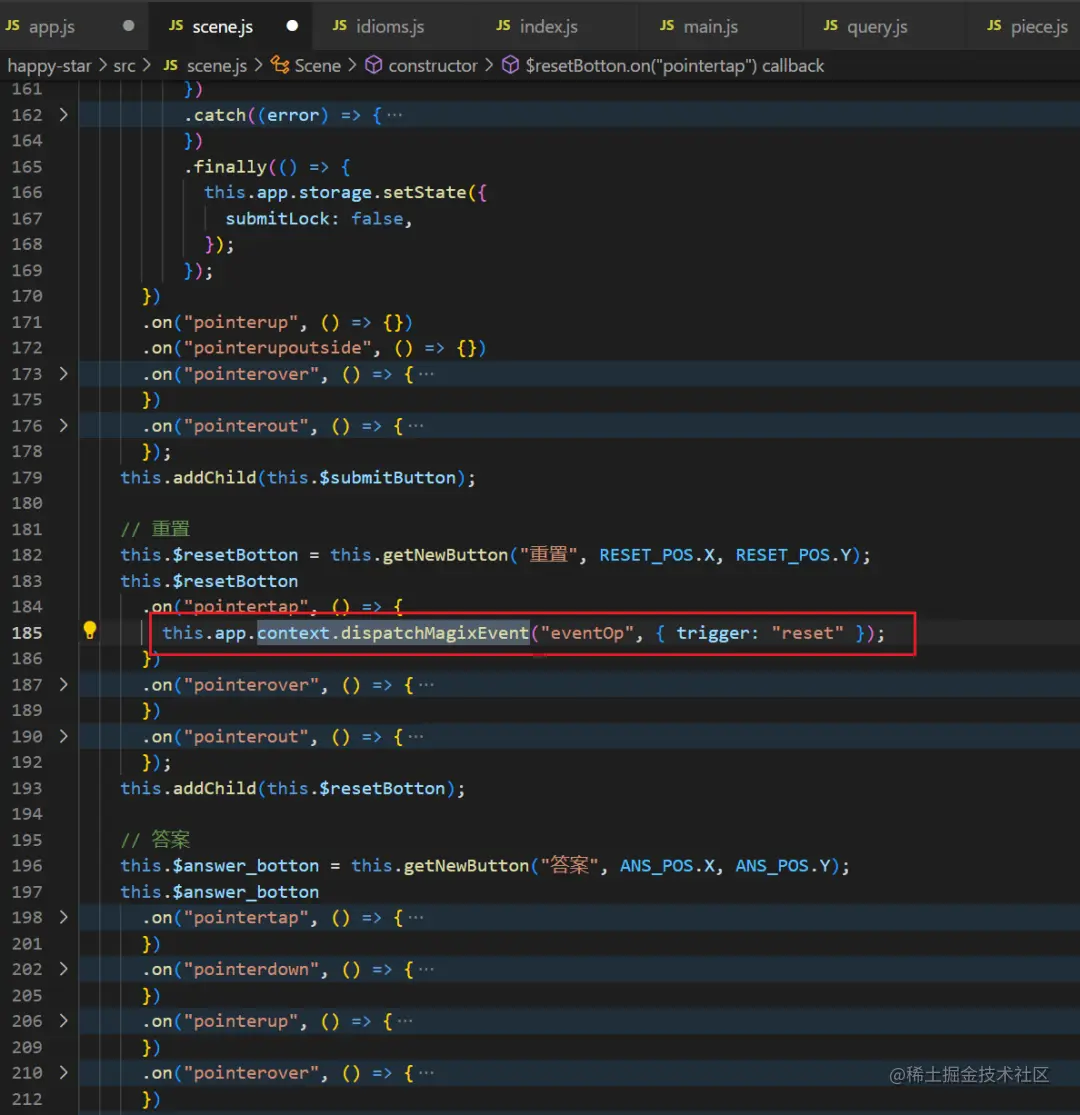This screenshot has height=1115, width=1080.
Task: Open the idioms.js tab
Action: click(390, 26)
